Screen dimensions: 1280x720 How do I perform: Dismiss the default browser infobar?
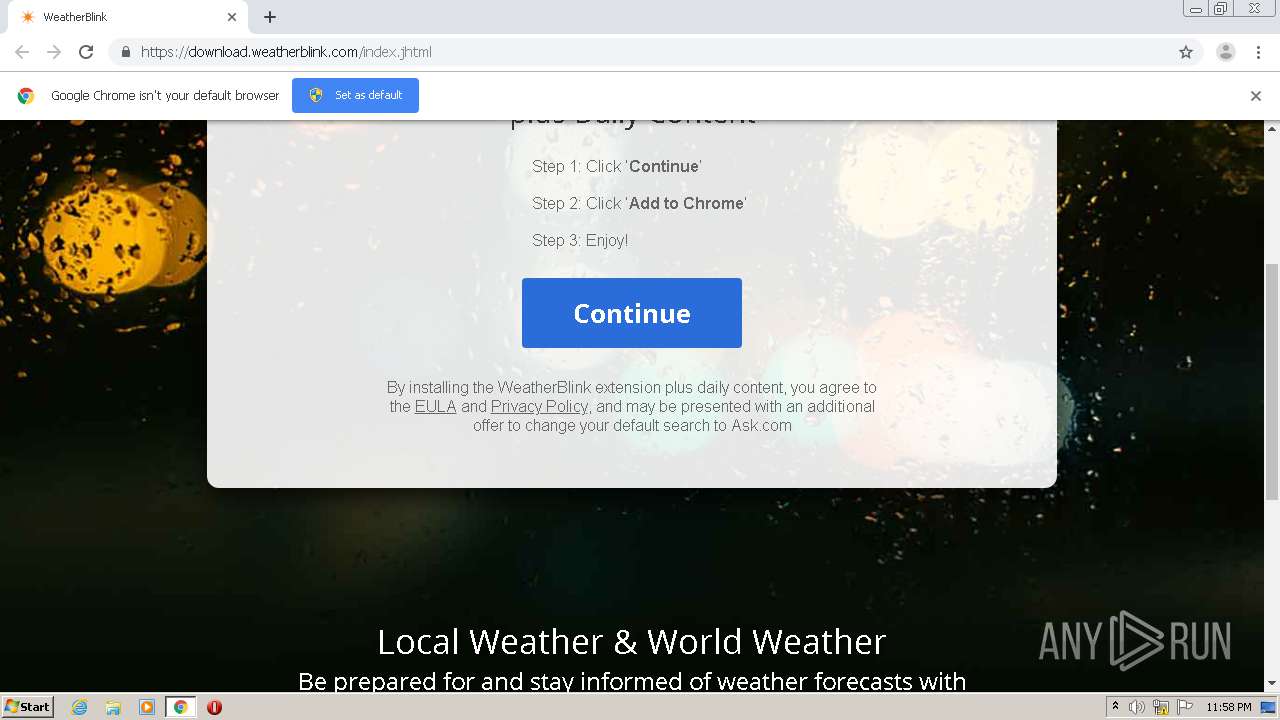(1256, 95)
